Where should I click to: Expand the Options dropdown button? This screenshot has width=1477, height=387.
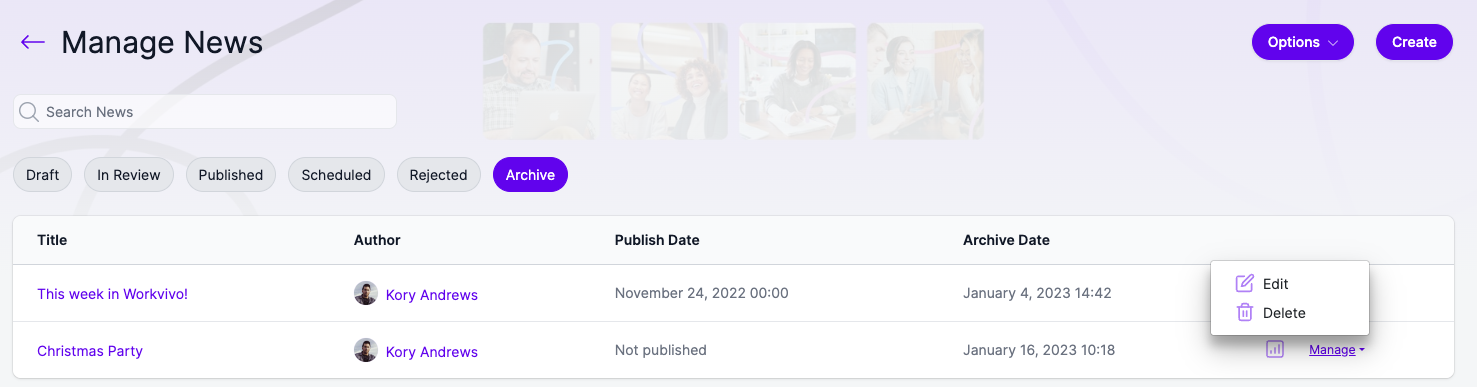click(x=1302, y=42)
